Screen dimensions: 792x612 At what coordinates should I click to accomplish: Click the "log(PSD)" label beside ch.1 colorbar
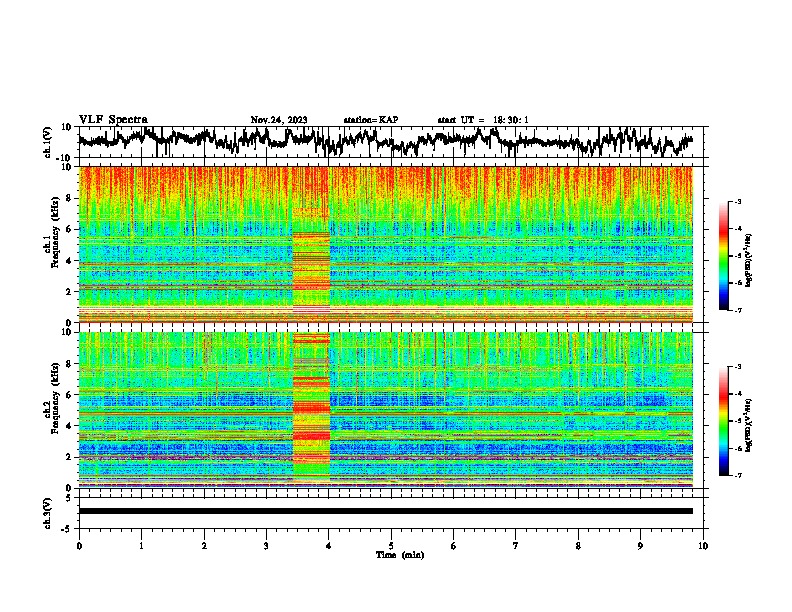point(748,261)
